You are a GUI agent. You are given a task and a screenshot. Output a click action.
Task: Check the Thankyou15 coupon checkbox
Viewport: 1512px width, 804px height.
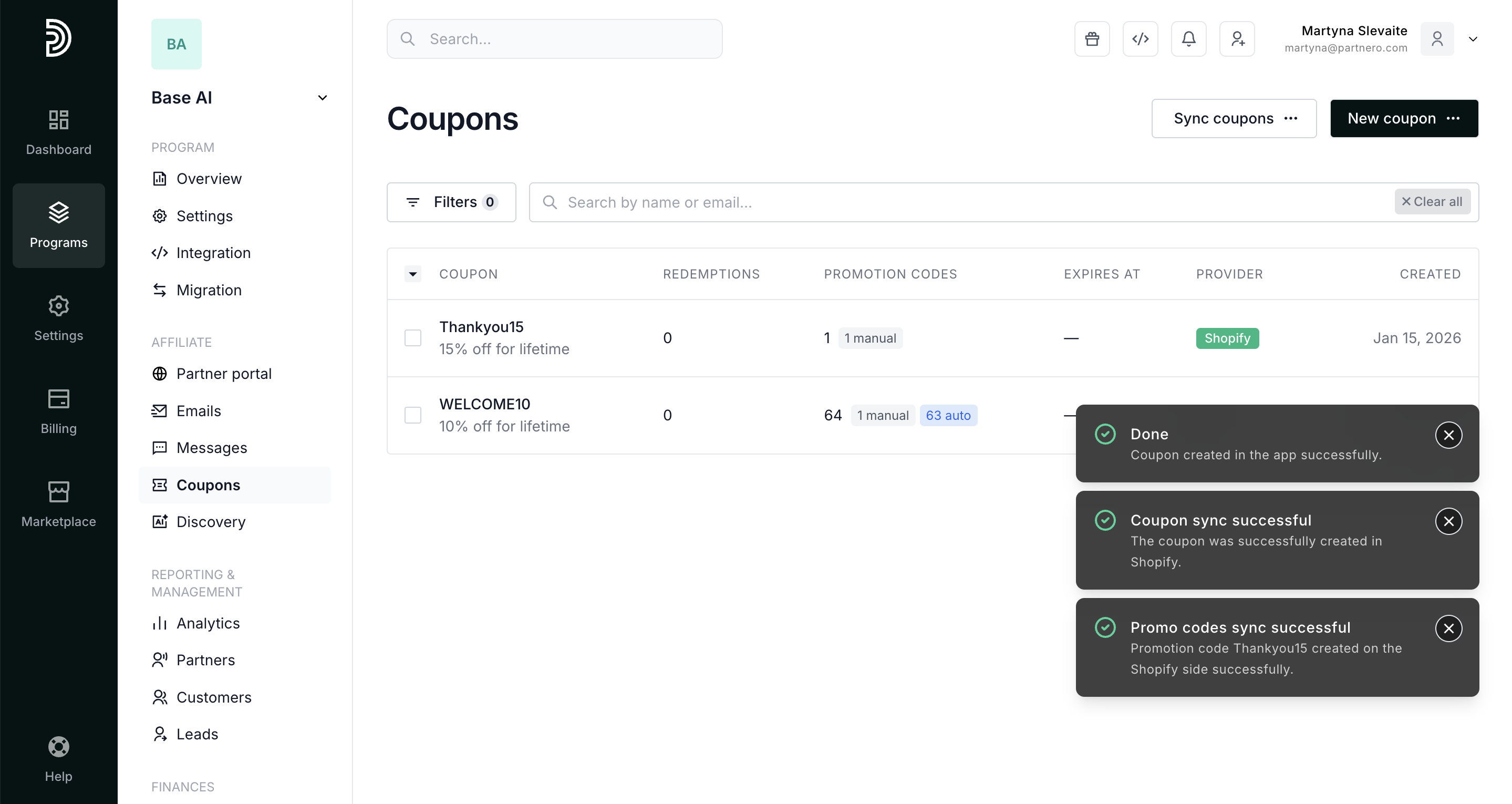click(412, 338)
